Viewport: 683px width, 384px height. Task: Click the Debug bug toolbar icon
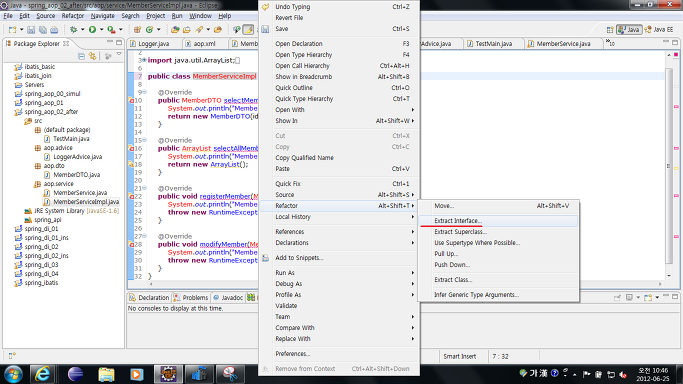73,30
